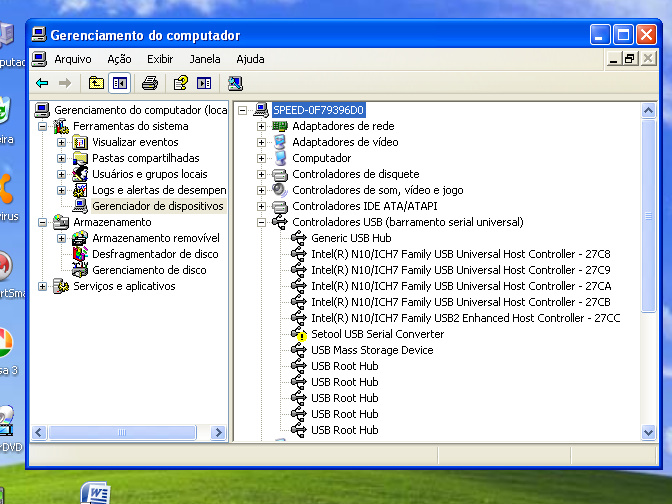Expand Adaptadores de vídeo node
The image size is (672, 504).
(x=261, y=142)
